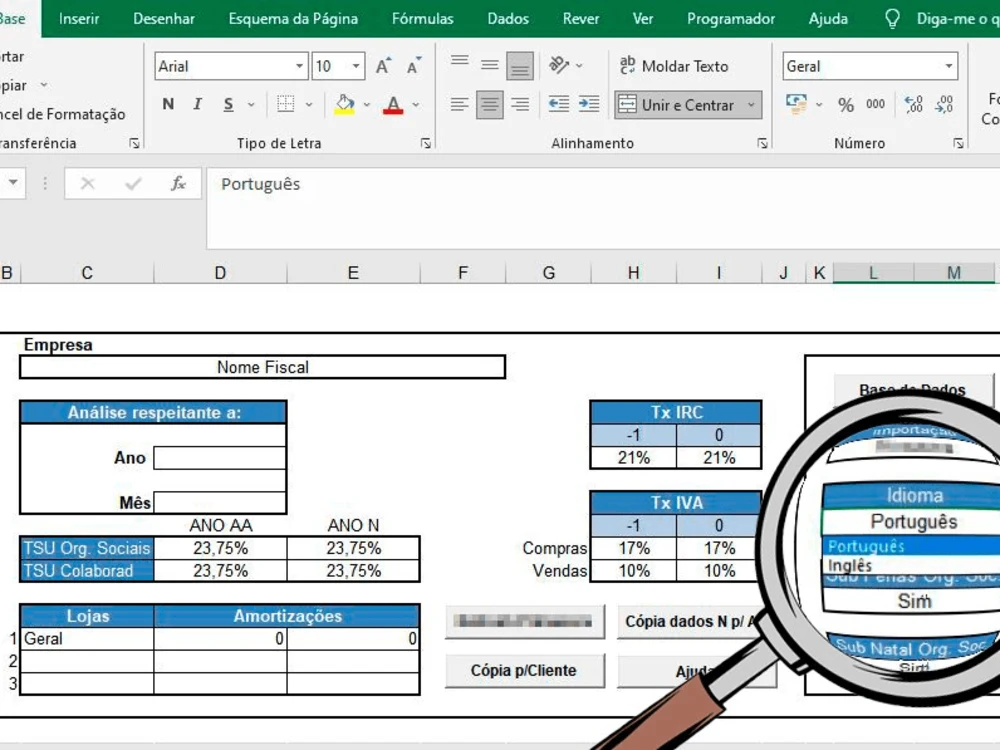The height and width of the screenshot is (750, 1000).
Task: Confirm formula bar entry with checkmark
Action: [133, 184]
